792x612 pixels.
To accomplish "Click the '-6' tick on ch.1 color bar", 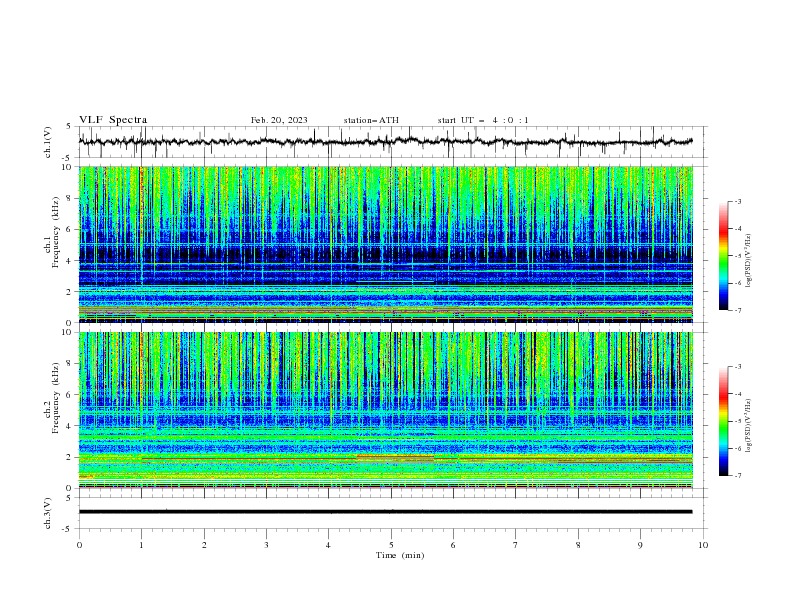I will click(738, 283).
